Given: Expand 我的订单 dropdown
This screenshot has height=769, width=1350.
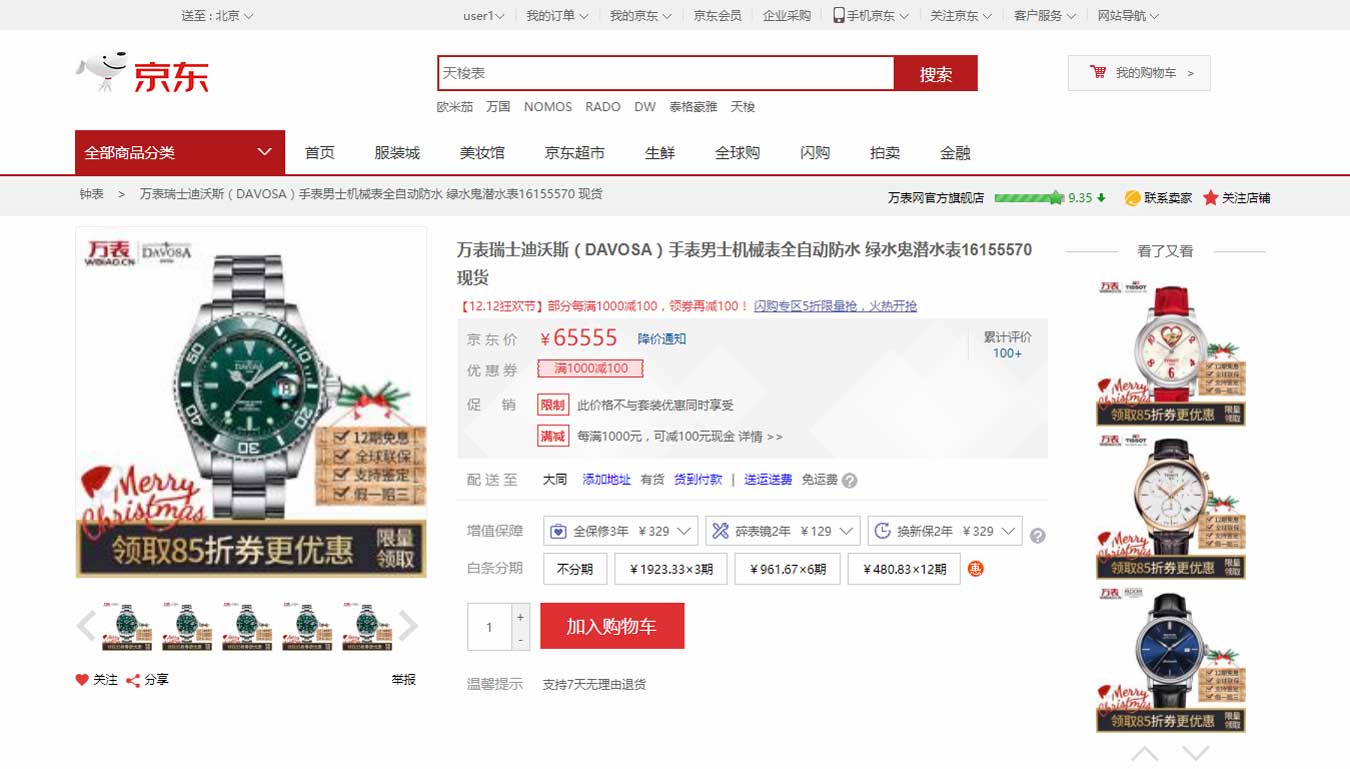Looking at the screenshot, I should pos(557,15).
